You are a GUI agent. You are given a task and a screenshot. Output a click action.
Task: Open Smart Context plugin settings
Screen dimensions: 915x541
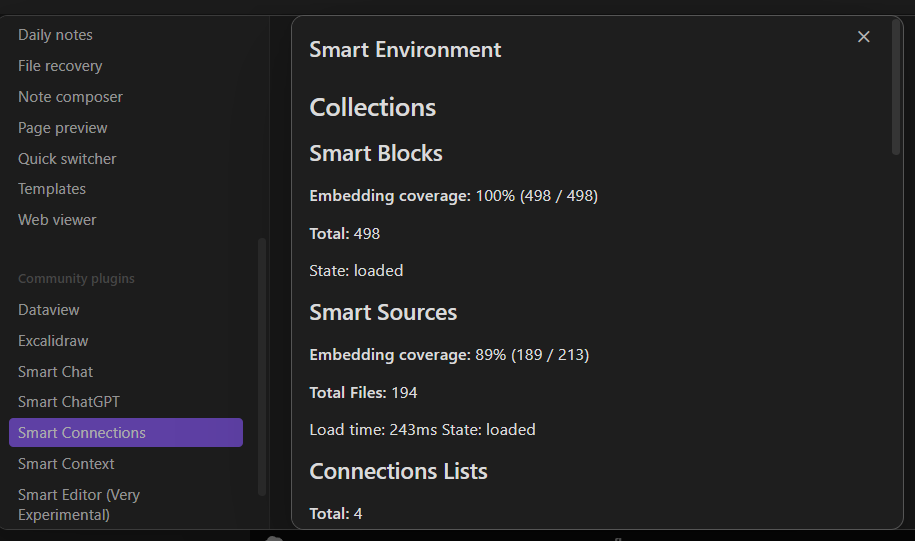pyautogui.click(x=66, y=464)
